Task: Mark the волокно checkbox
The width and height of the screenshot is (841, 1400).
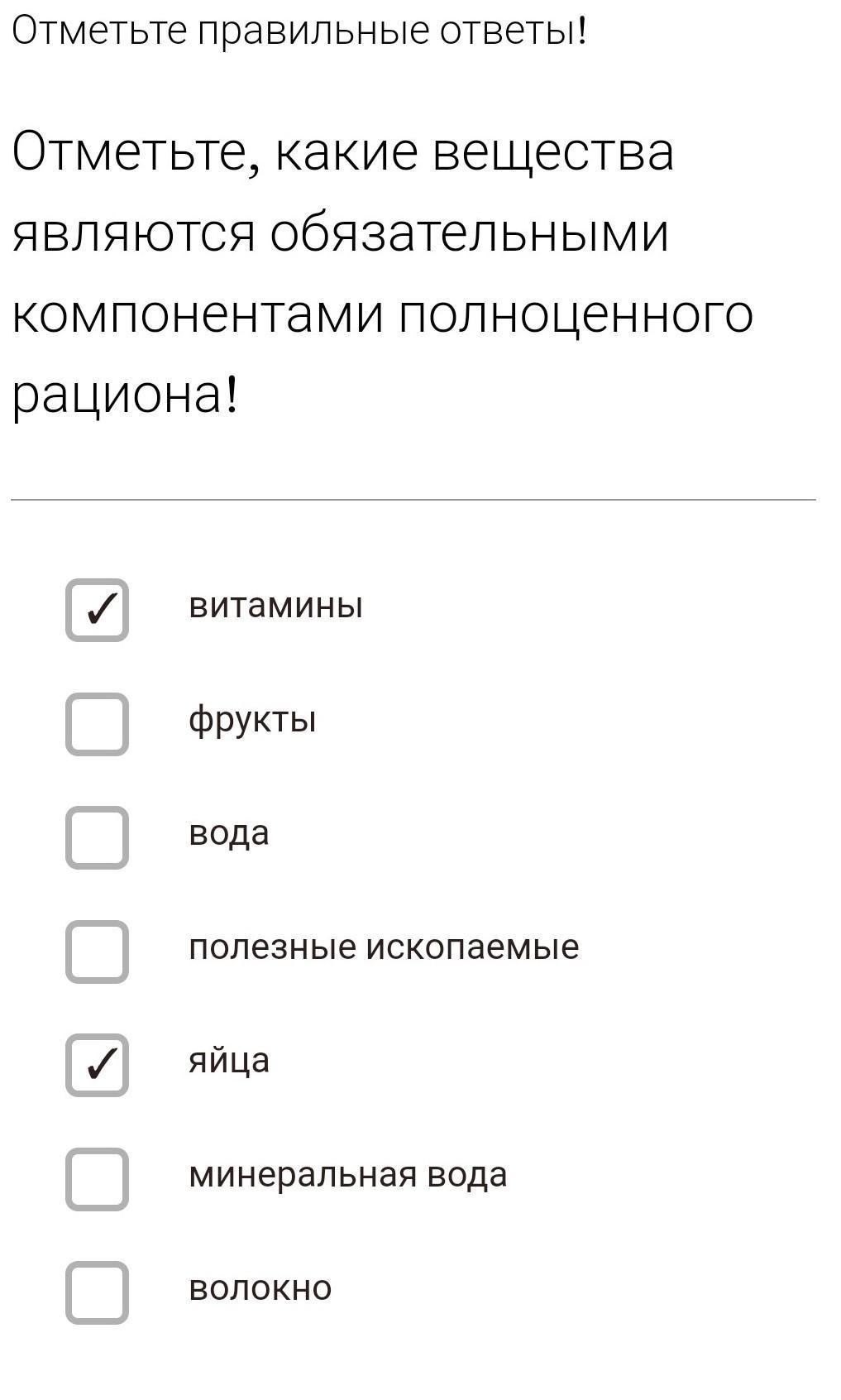Action: point(97,1292)
